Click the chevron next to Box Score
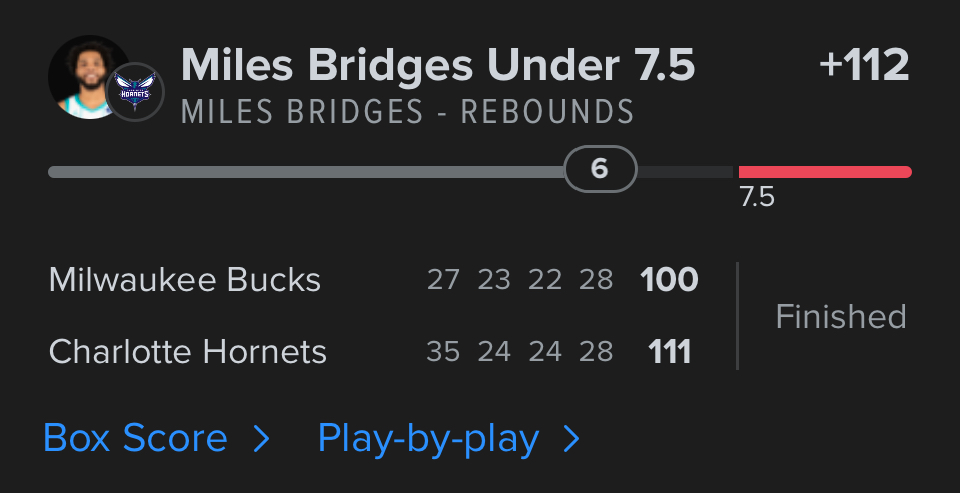Viewport: 960px width, 493px height. tap(261, 439)
